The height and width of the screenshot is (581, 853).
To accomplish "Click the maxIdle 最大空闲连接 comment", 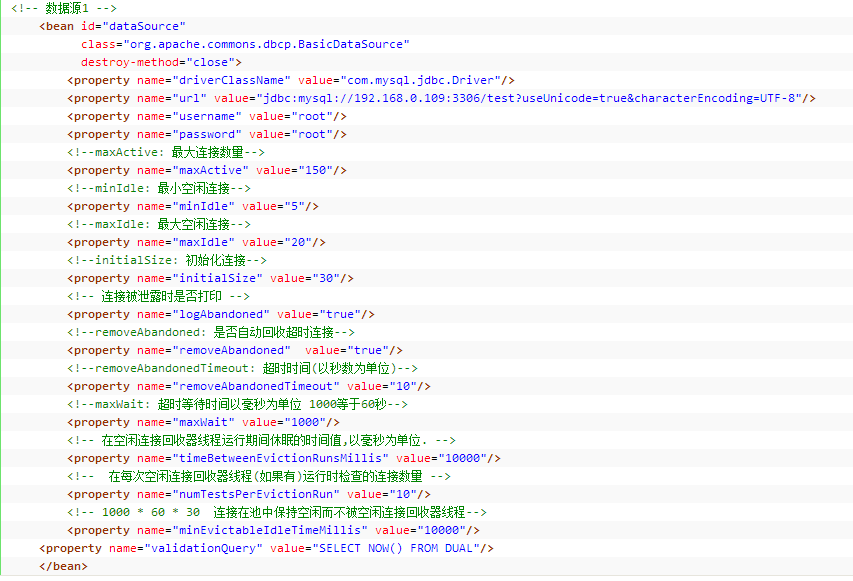I will point(159,224).
